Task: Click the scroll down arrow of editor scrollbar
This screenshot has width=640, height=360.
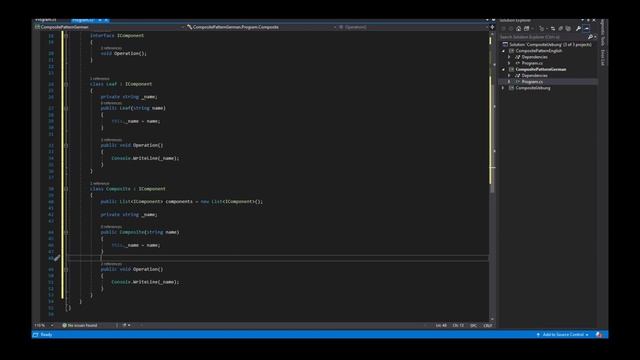Action: click(x=492, y=319)
